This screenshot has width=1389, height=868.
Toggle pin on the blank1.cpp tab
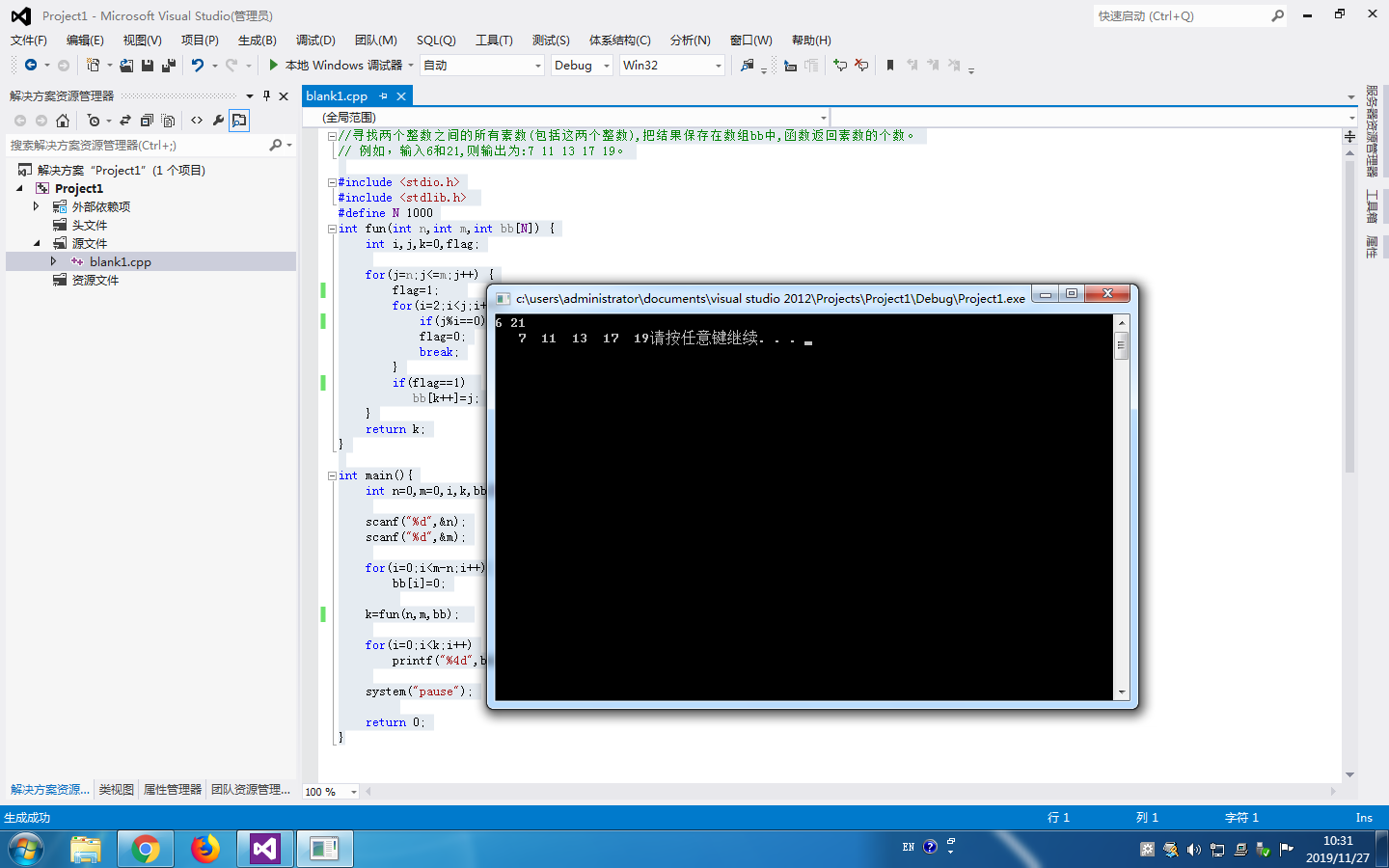pyautogui.click(x=383, y=96)
